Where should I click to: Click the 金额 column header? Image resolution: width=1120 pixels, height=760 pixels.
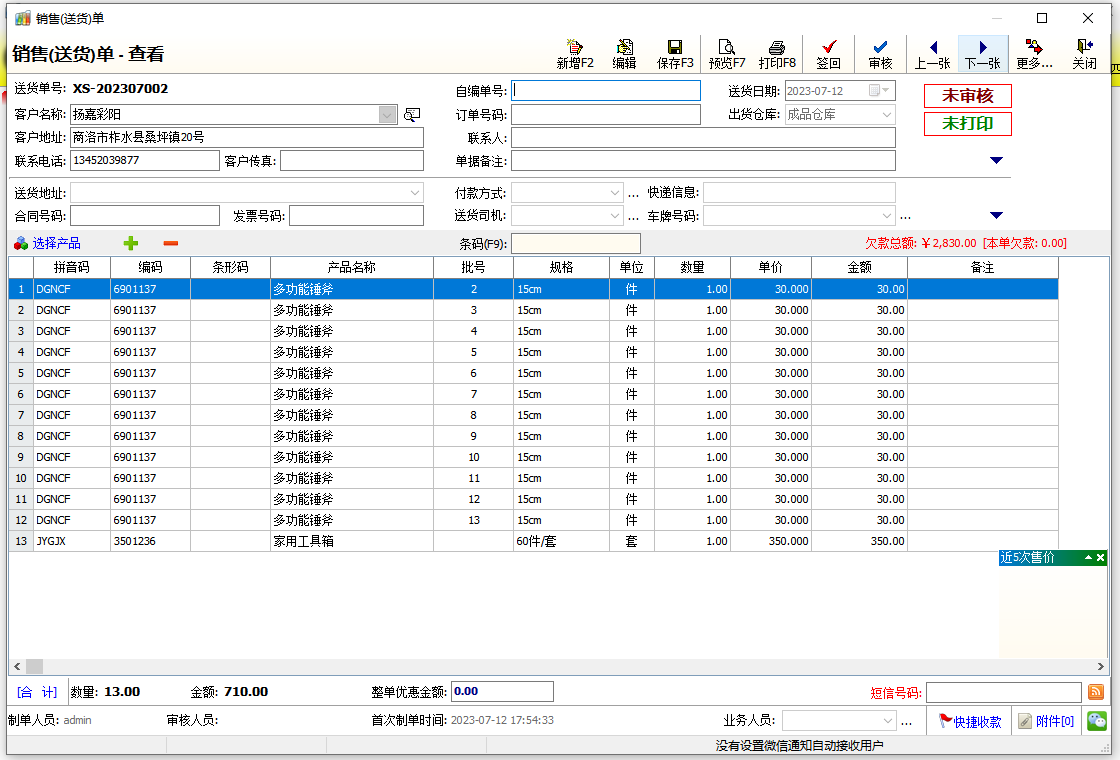click(859, 267)
